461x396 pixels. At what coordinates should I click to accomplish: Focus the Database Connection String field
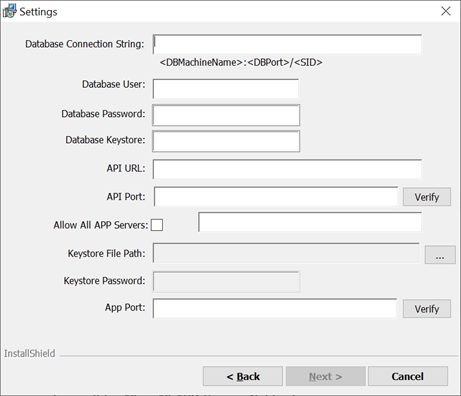pyautogui.click(x=287, y=44)
